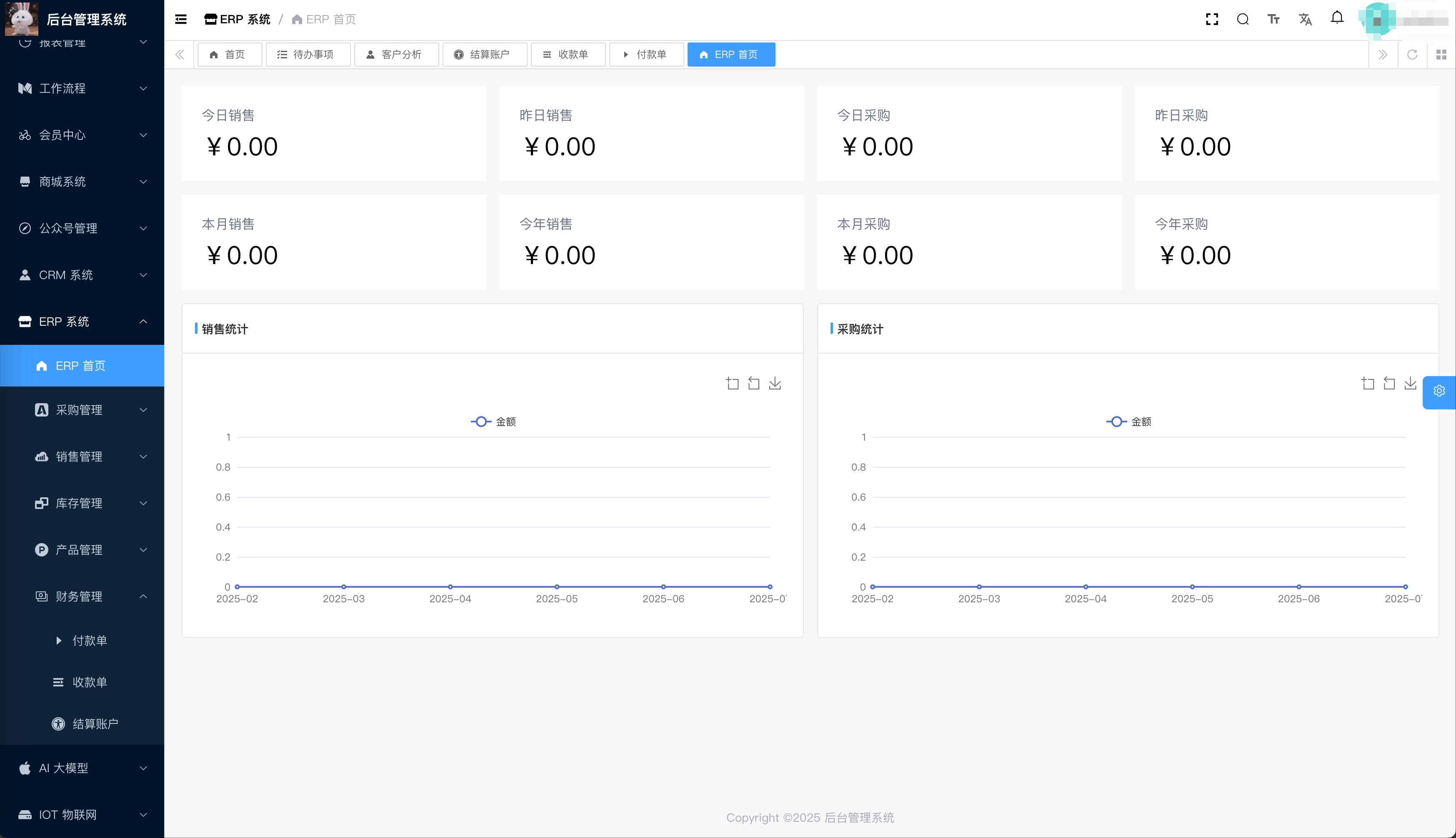
Task: Open 收款单 in the sidebar
Action: point(89,682)
